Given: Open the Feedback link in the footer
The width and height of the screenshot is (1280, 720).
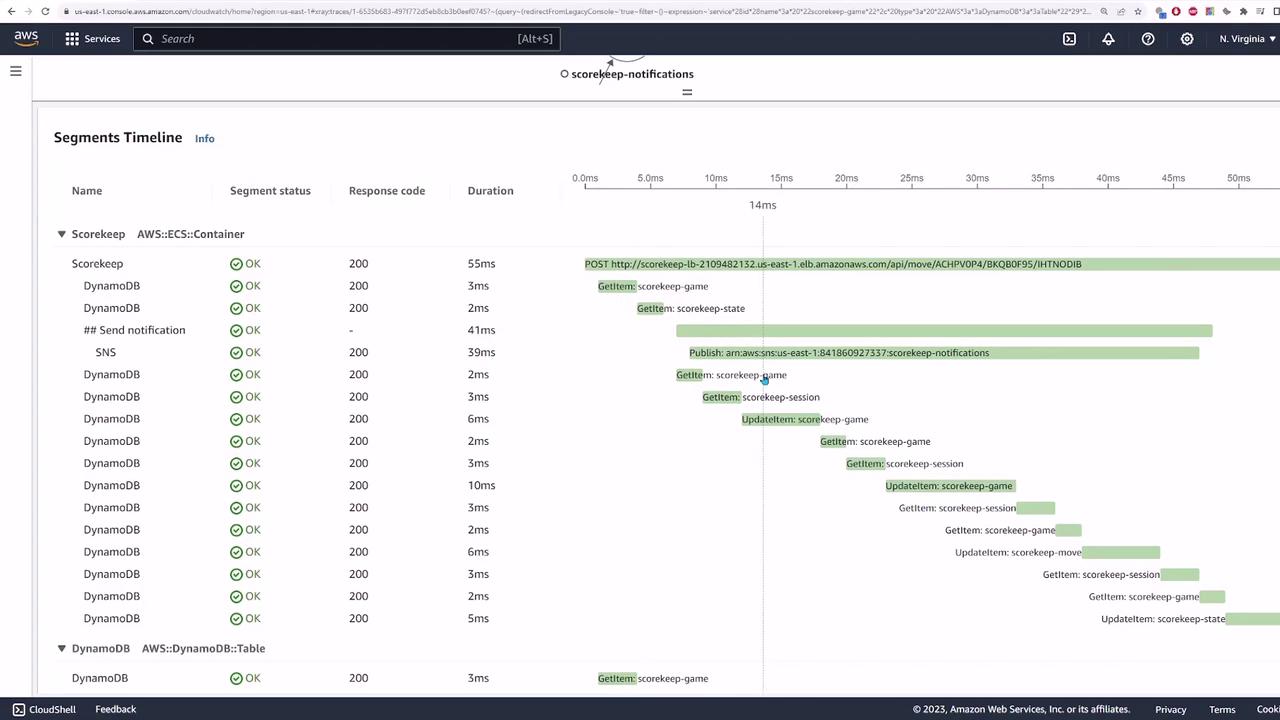Looking at the screenshot, I should (x=115, y=709).
